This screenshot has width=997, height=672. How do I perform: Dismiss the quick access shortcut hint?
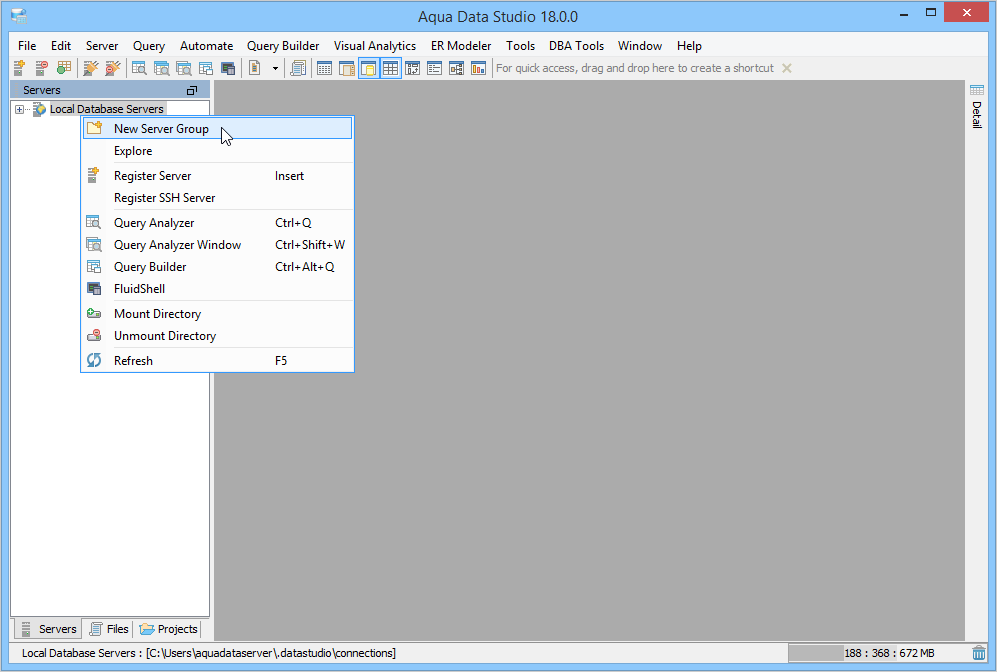click(787, 68)
